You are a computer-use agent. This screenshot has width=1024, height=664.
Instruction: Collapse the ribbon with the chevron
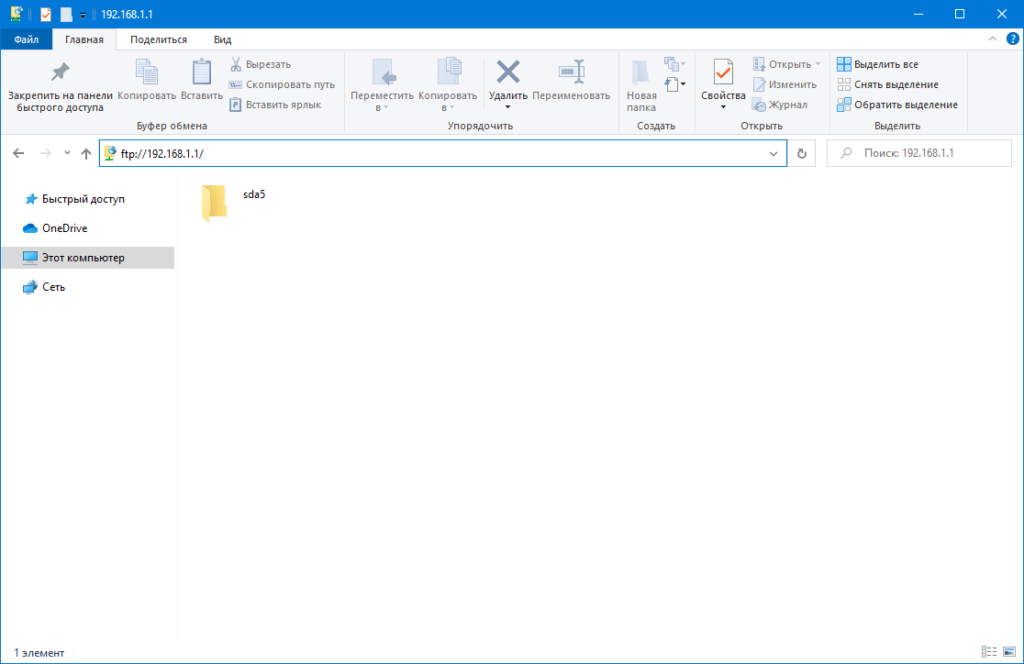(993, 39)
